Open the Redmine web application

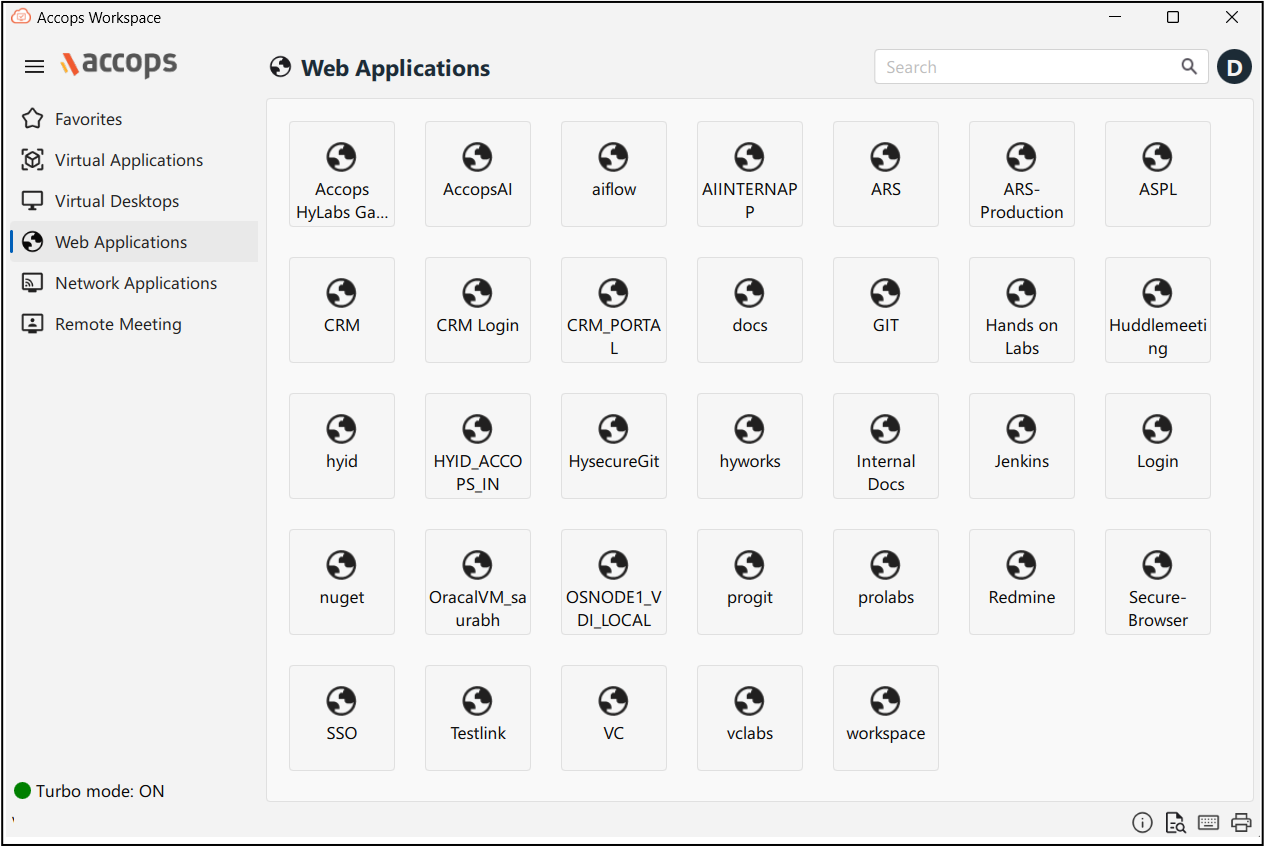coord(1022,582)
